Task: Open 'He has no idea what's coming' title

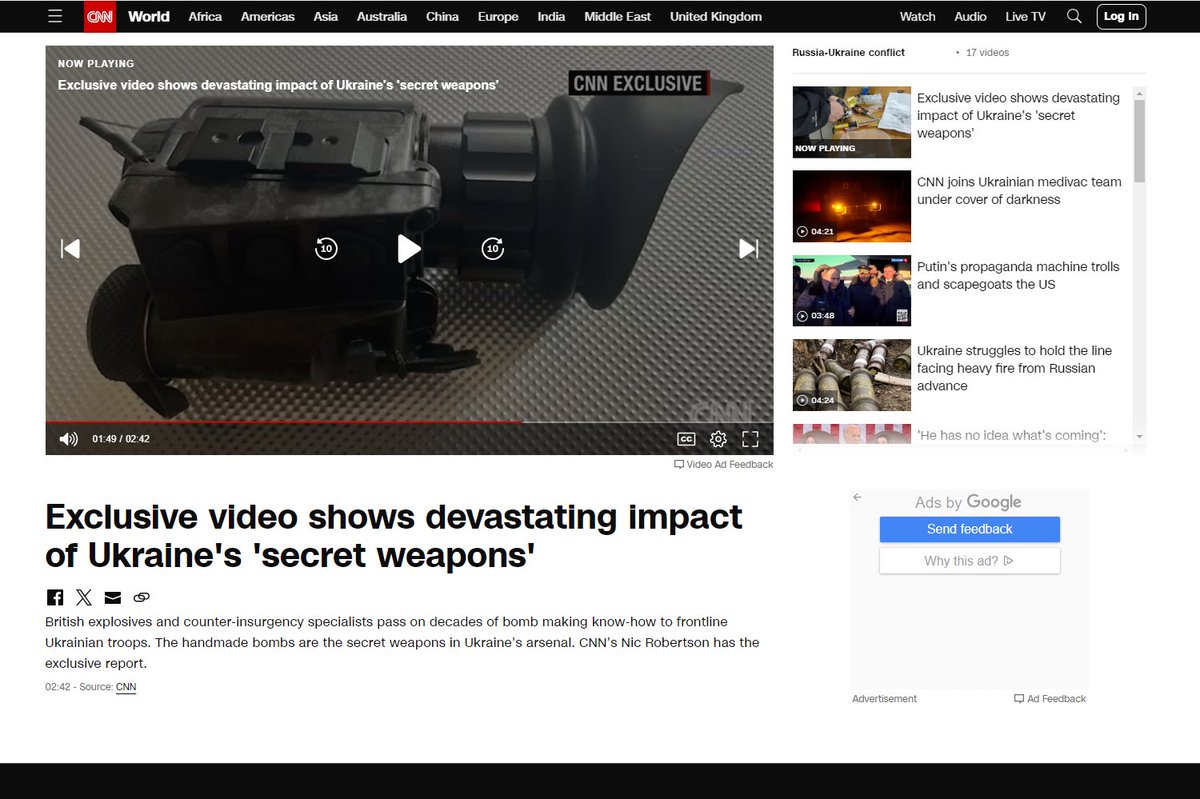Action: [x=1011, y=436]
